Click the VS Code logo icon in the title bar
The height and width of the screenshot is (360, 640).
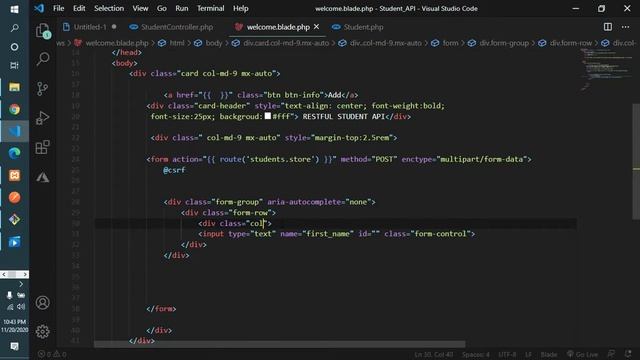pyautogui.click(x=39, y=8)
